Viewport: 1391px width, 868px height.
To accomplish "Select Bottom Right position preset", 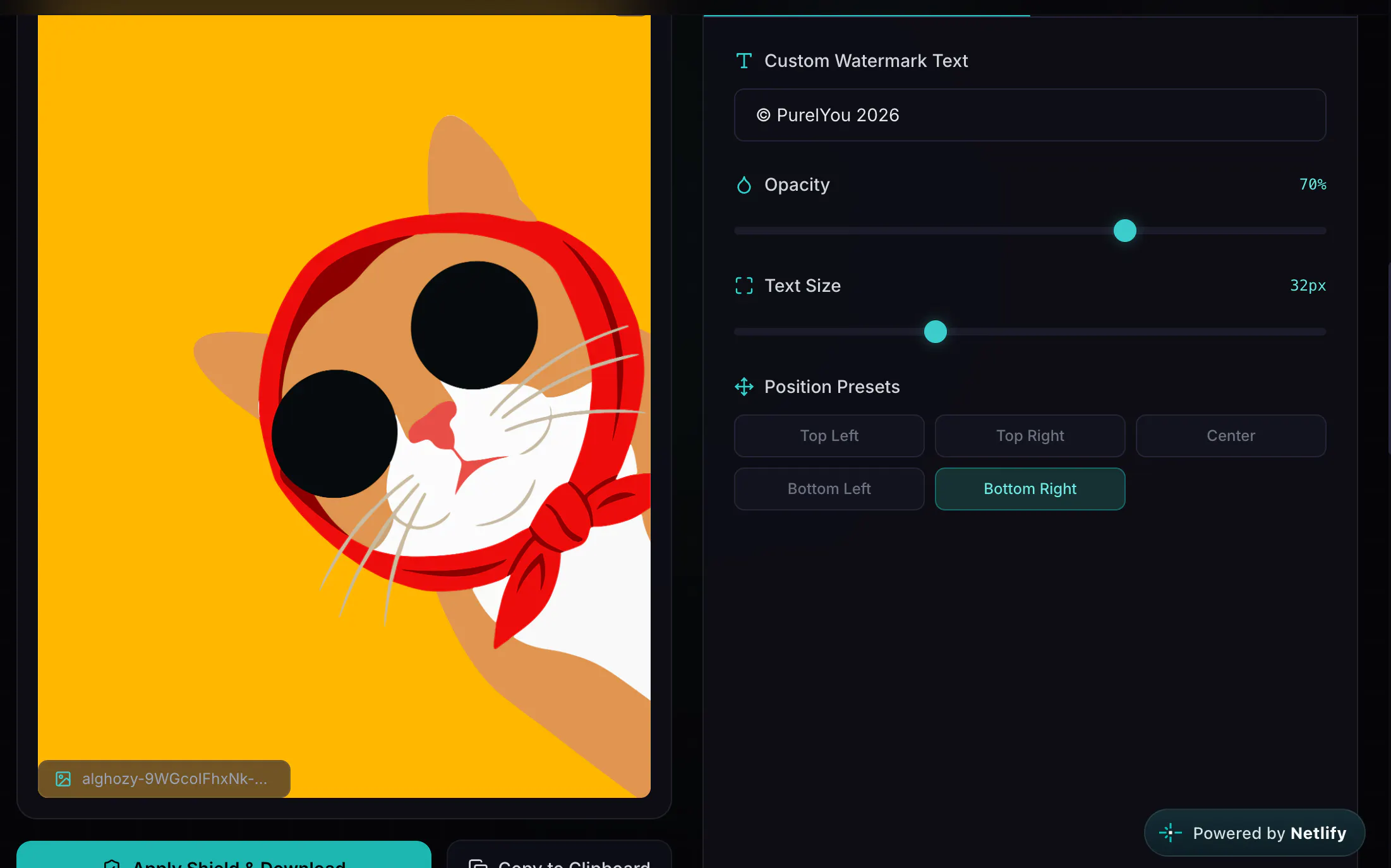I will click(1030, 489).
